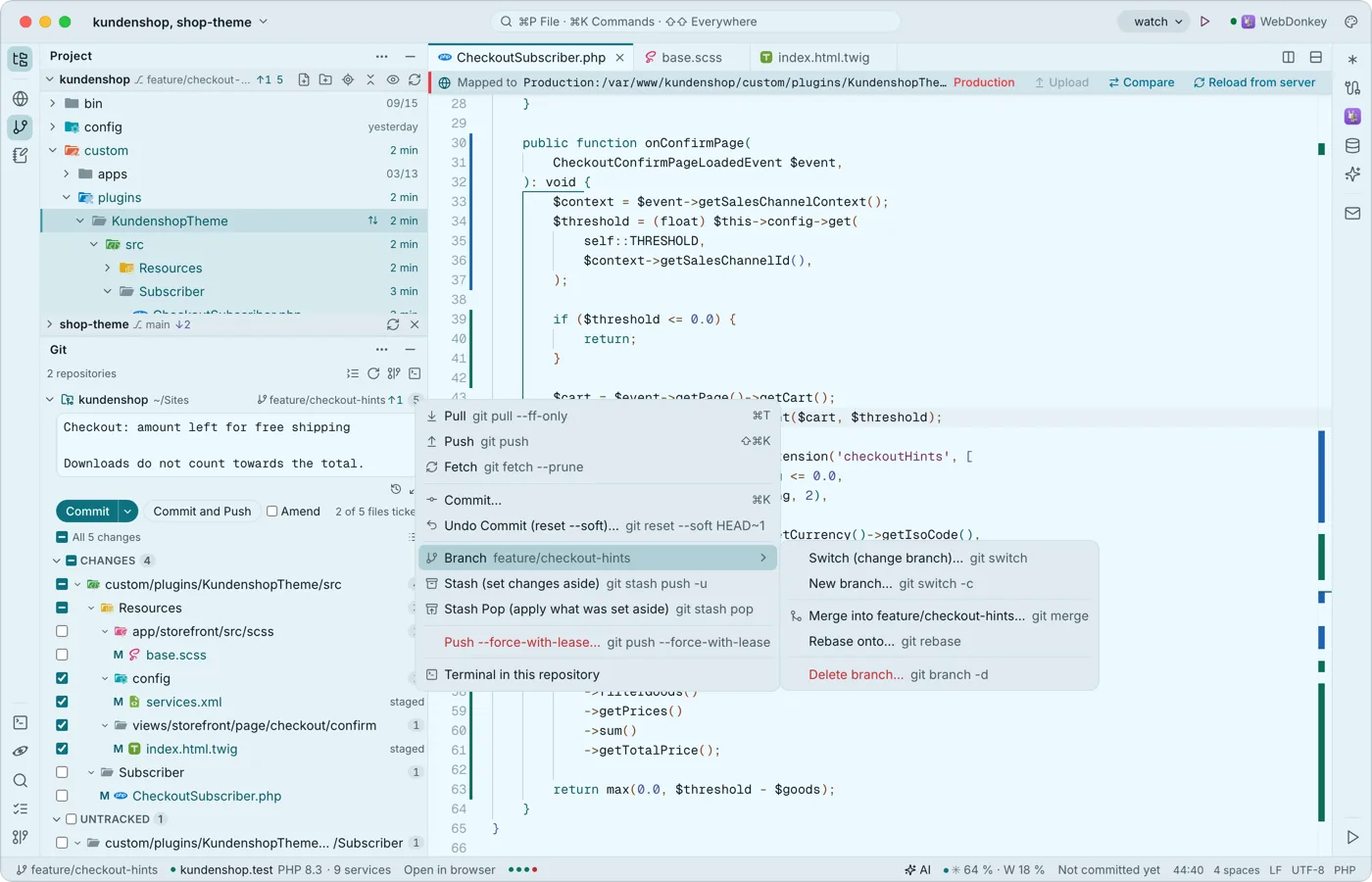
Task: Enable the Amend checkbox
Action: click(272, 512)
